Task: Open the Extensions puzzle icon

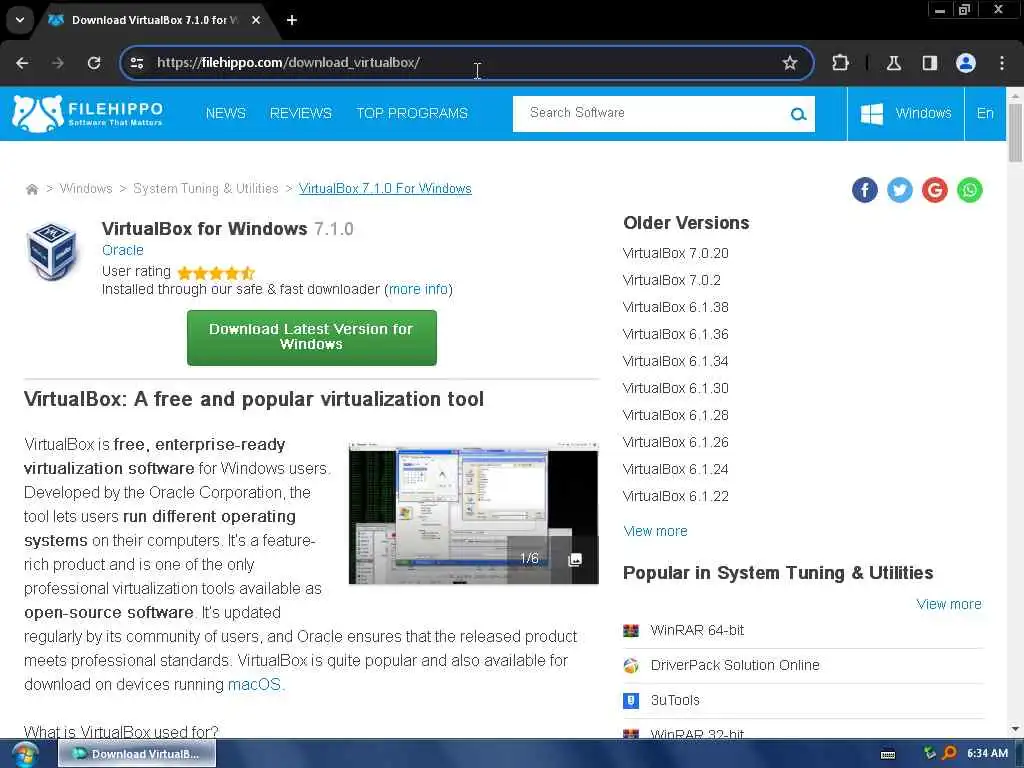Action: point(840,63)
